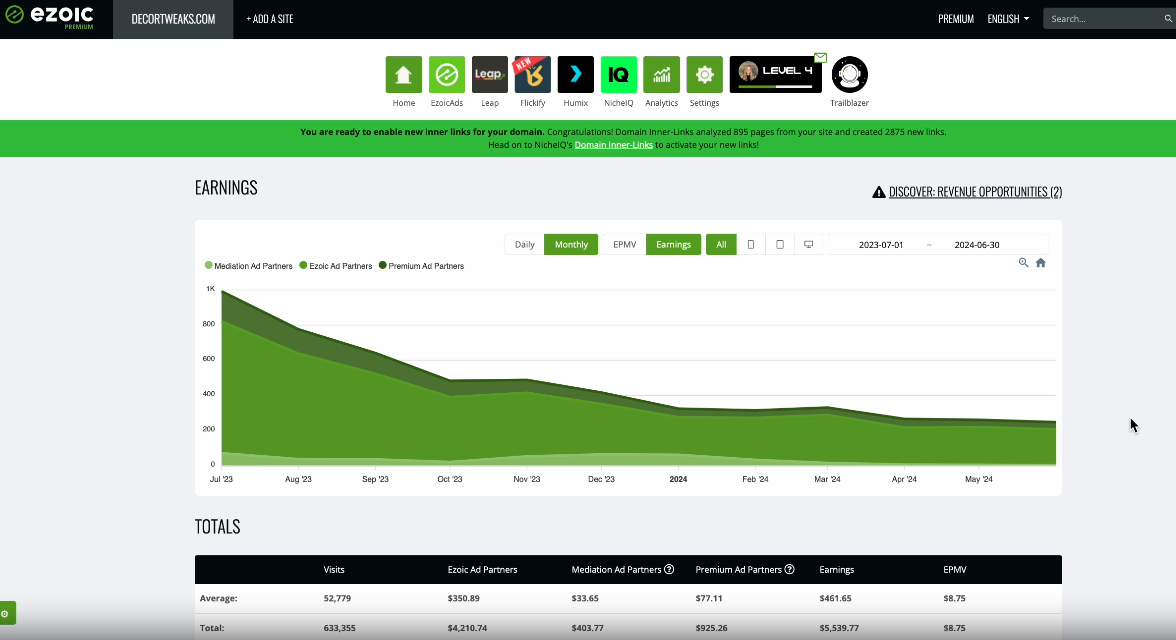Image resolution: width=1176 pixels, height=640 pixels.
Task: Open the Leap tool icon
Action: coord(490,74)
